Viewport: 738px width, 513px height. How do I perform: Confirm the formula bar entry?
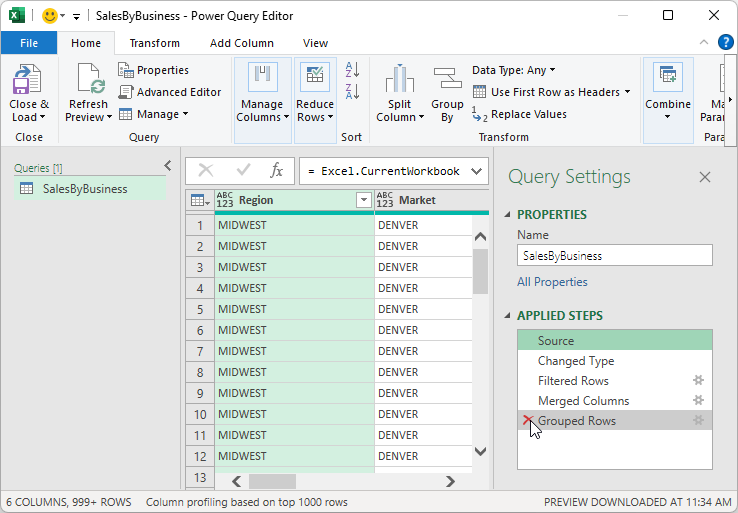pyautogui.click(x=243, y=170)
